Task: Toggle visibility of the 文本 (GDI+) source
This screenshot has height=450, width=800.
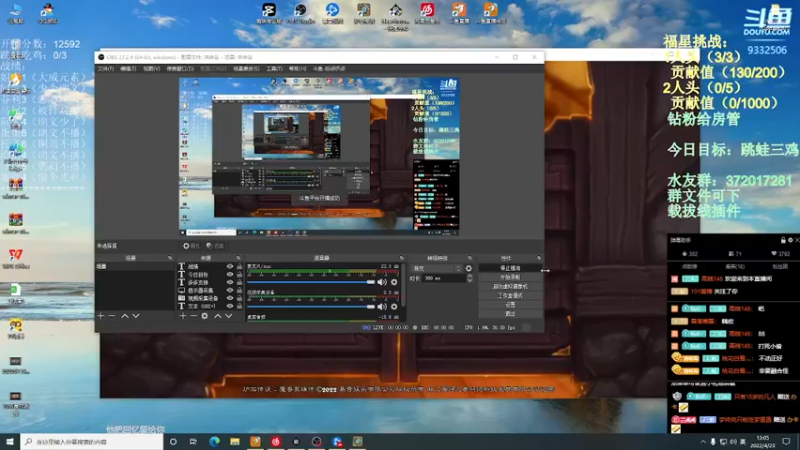Action: [x=230, y=306]
